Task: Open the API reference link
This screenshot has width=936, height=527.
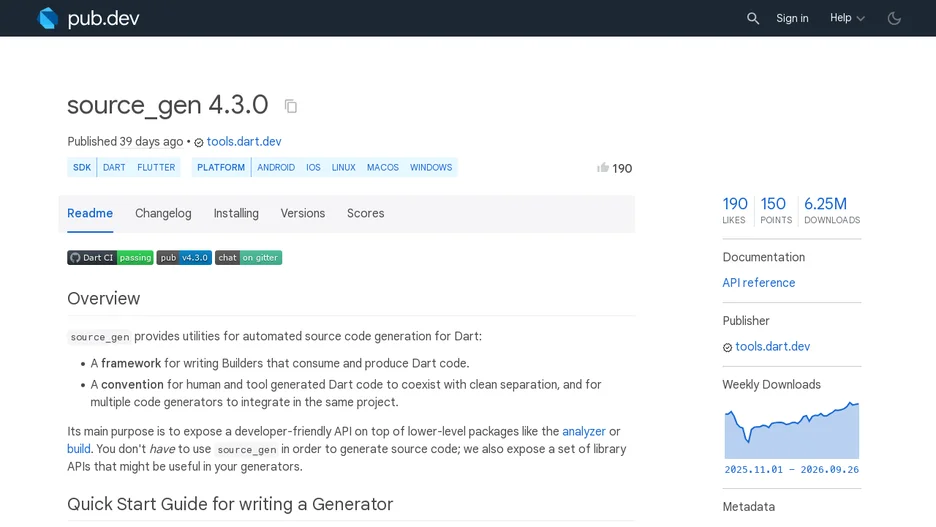Action: (759, 283)
